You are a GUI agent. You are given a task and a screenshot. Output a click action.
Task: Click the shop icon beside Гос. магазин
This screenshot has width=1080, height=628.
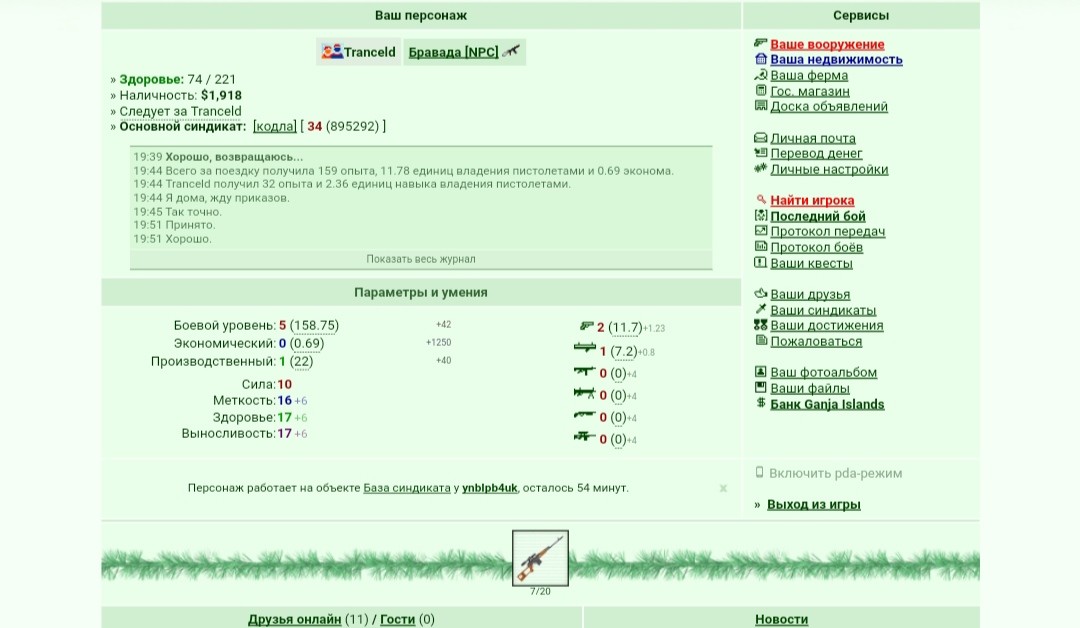[760, 90]
